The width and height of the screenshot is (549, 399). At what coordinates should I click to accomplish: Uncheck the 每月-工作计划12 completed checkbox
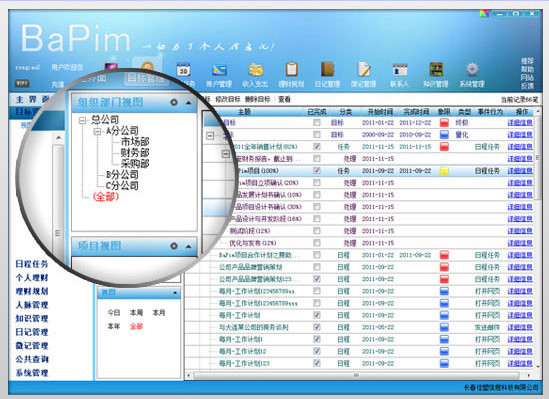click(x=317, y=351)
